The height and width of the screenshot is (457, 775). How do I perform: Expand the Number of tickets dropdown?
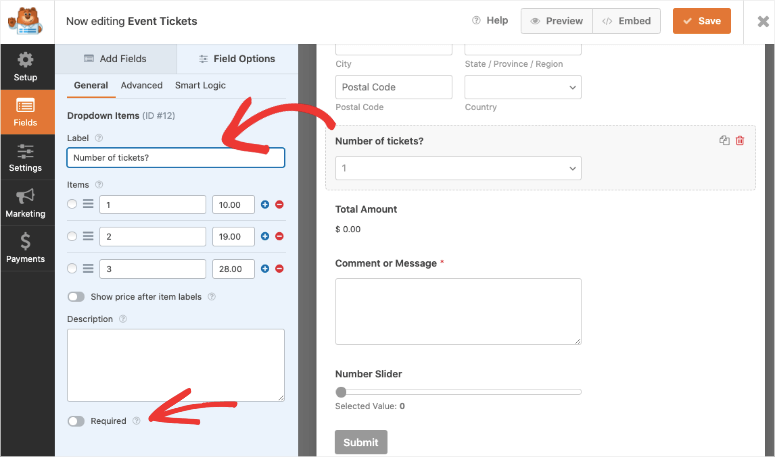tap(458, 168)
